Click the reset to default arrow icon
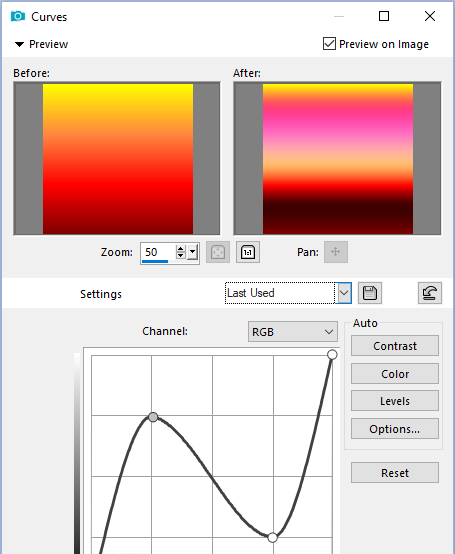The image size is (455, 554). (x=430, y=293)
